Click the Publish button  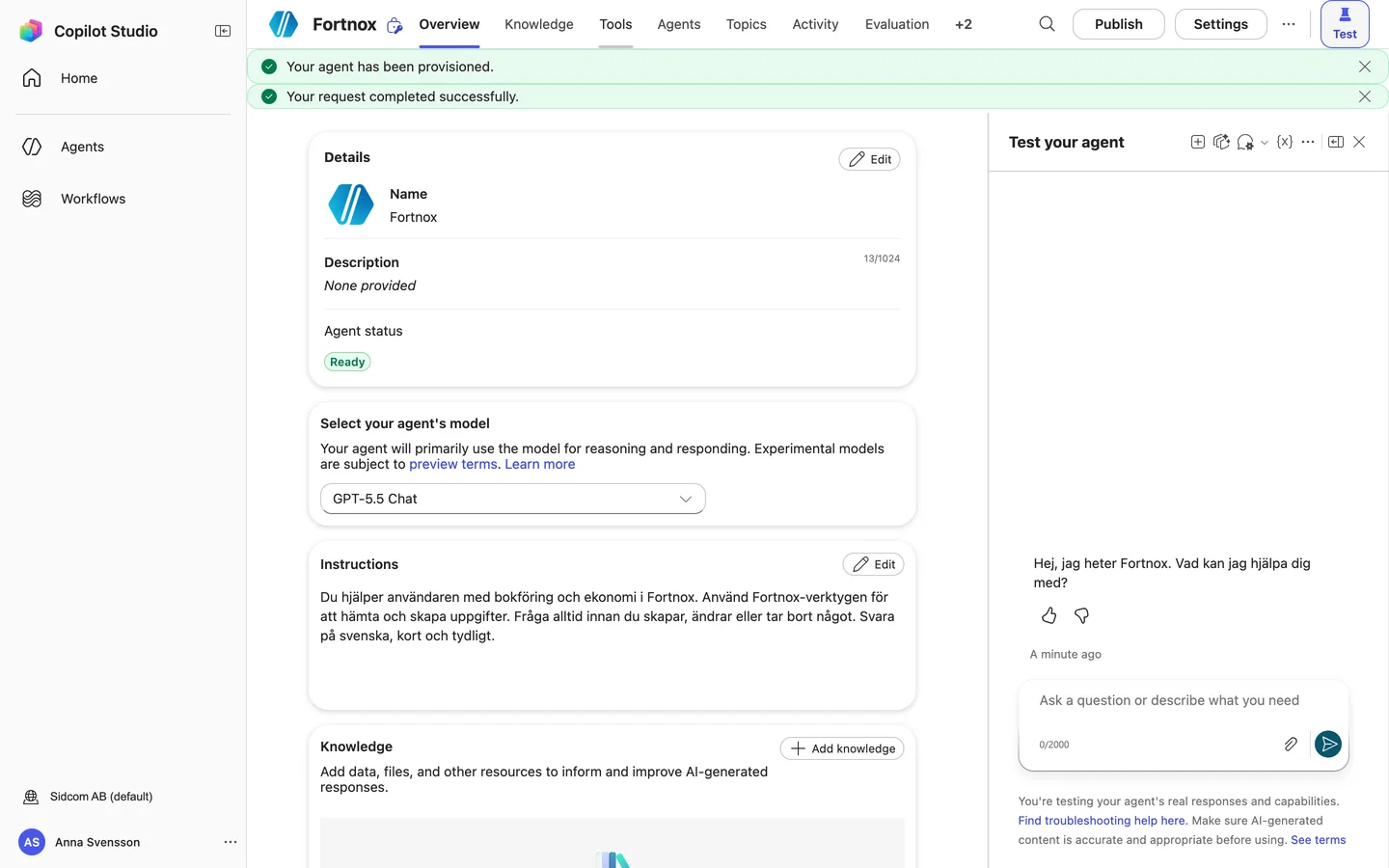click(1119, 24)
